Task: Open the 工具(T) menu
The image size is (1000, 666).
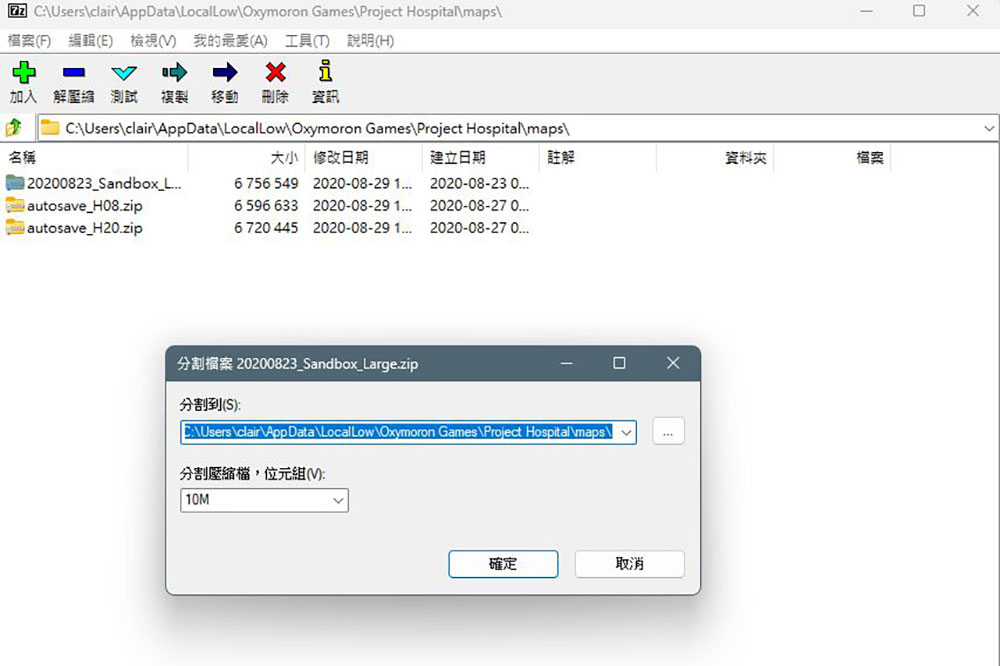Action: (x=307, y=41)
